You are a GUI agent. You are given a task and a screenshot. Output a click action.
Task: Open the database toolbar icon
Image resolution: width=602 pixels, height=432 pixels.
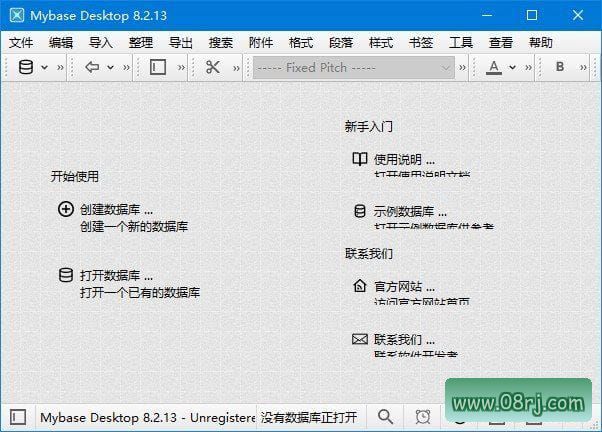(x=26, y=67)
